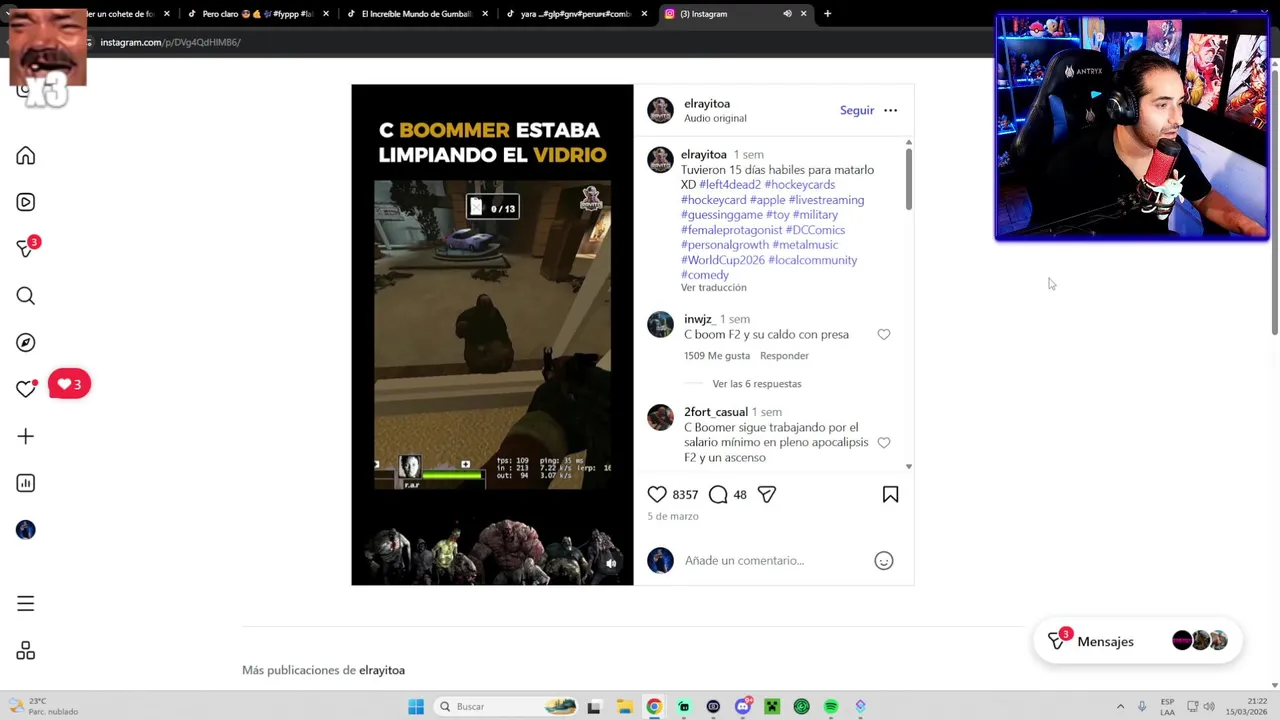Open the weather widget showing 23°C
The width and height of the screenshot is (1280, 720).
[x=42, y=706]
